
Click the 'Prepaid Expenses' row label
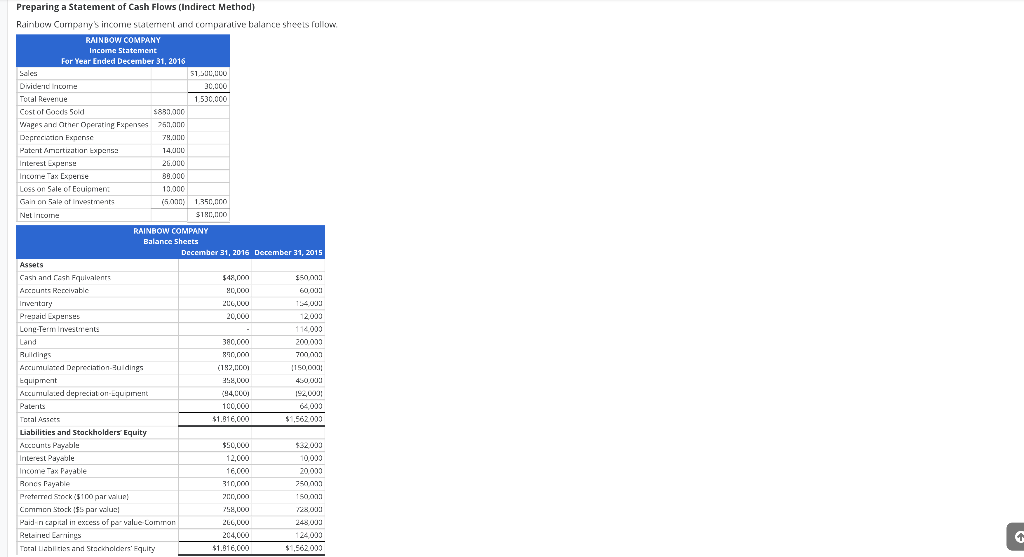(x=50, y=316)
